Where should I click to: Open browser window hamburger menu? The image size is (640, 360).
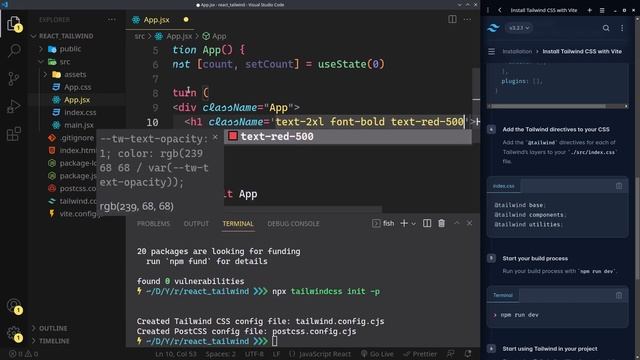(x=602, y=10)
